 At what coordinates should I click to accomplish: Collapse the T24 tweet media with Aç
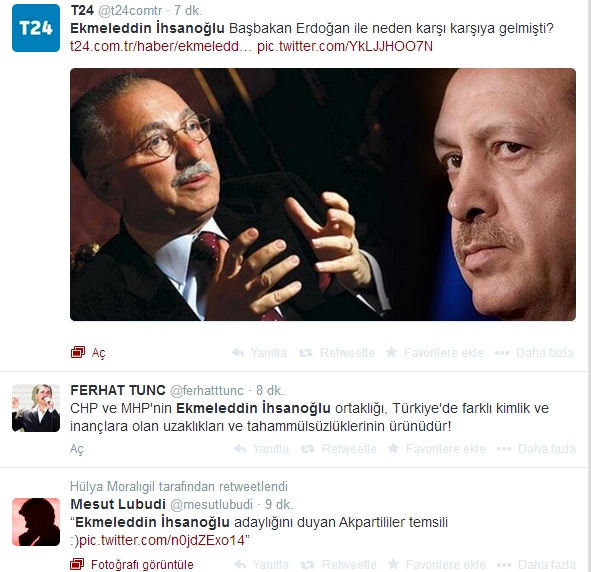point(88,353)
